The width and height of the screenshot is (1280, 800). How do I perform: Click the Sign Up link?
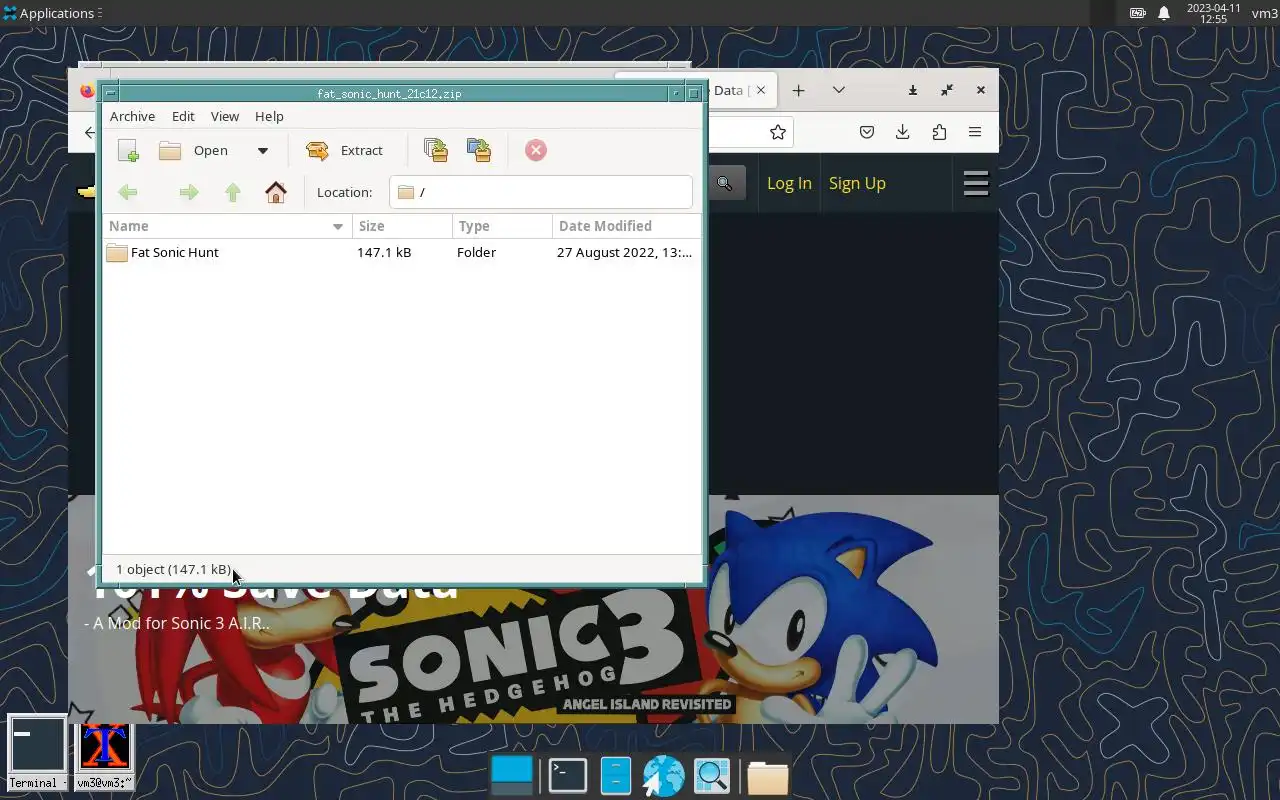coord(857,183)
